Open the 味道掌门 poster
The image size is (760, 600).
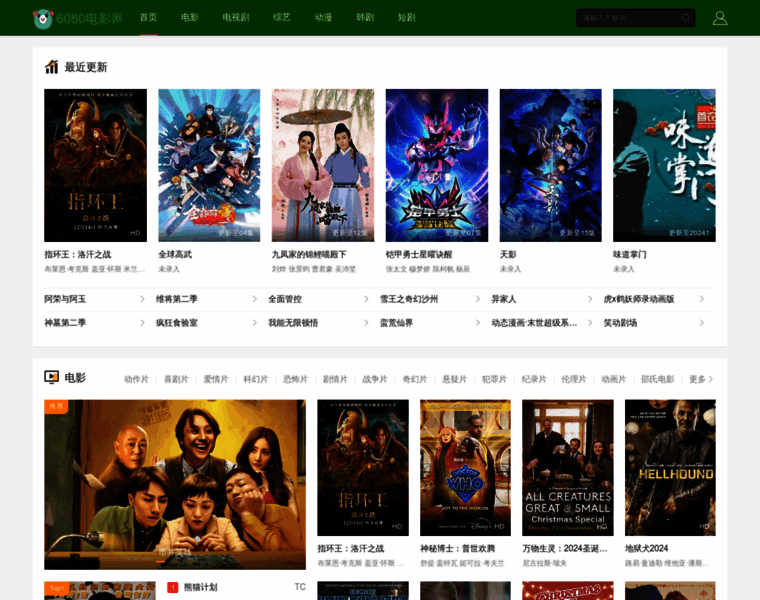[x=664, y=165]
